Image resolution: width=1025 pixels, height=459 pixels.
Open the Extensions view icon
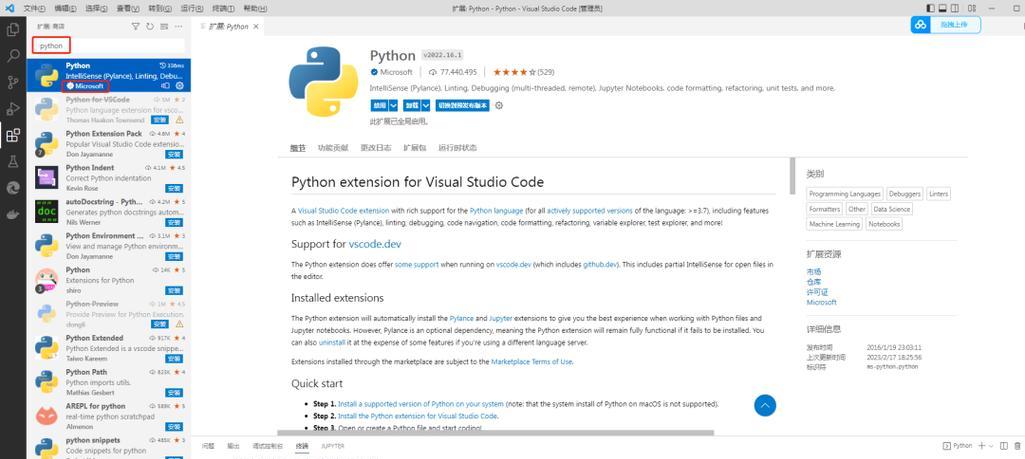click(x=12, y=135)
